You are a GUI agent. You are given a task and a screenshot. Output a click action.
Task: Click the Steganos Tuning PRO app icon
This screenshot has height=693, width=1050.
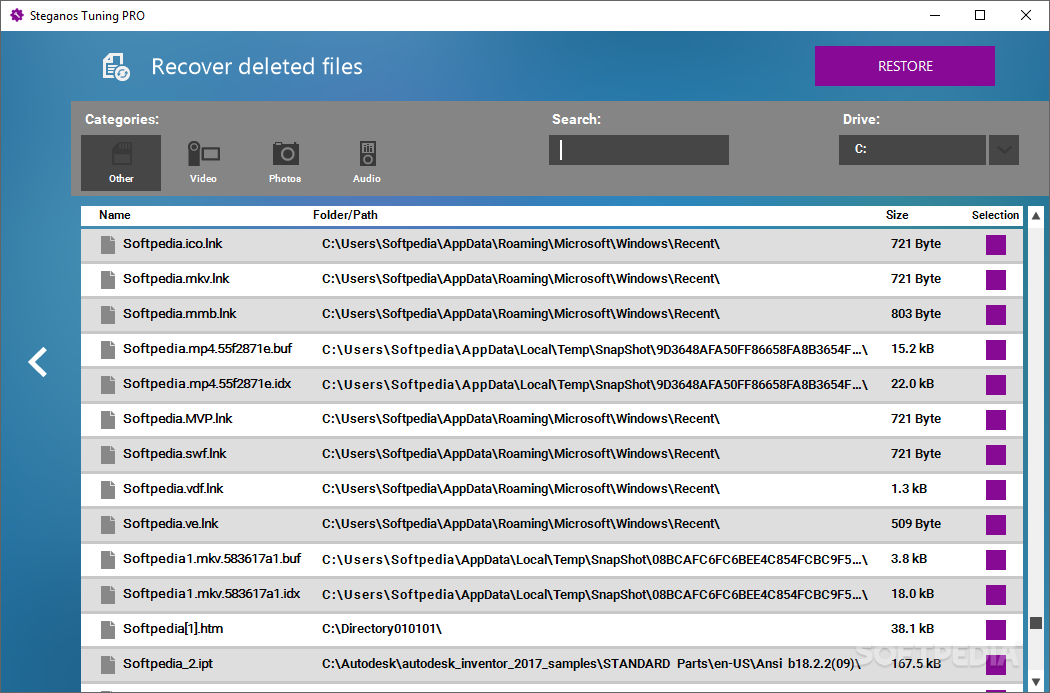[x=16, y=15]
